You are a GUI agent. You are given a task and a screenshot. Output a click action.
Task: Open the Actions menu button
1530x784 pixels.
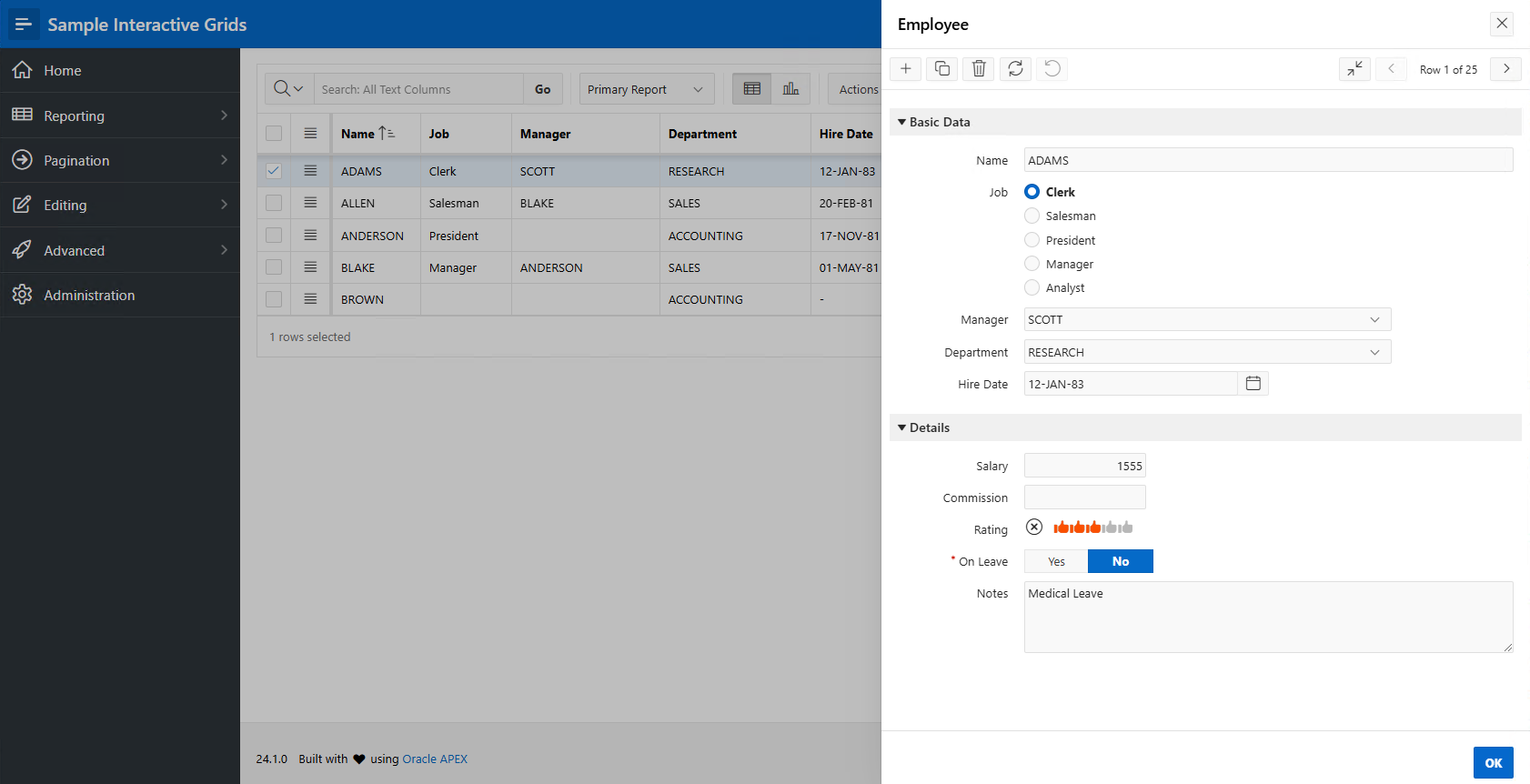856,89
